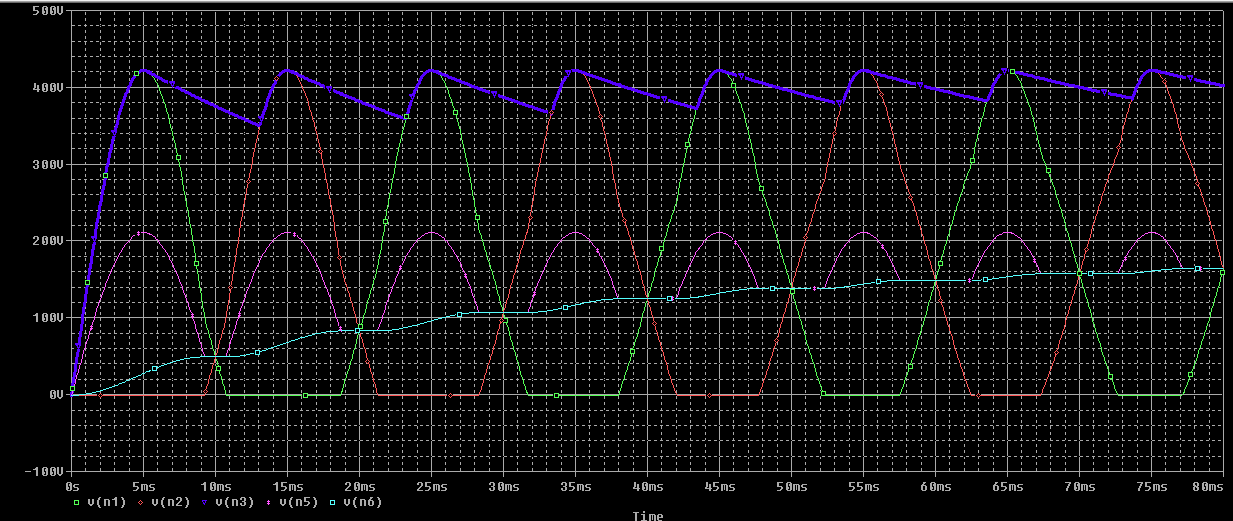
Task: Click the 0V y-axis label
Action: (x=57, y=395)
